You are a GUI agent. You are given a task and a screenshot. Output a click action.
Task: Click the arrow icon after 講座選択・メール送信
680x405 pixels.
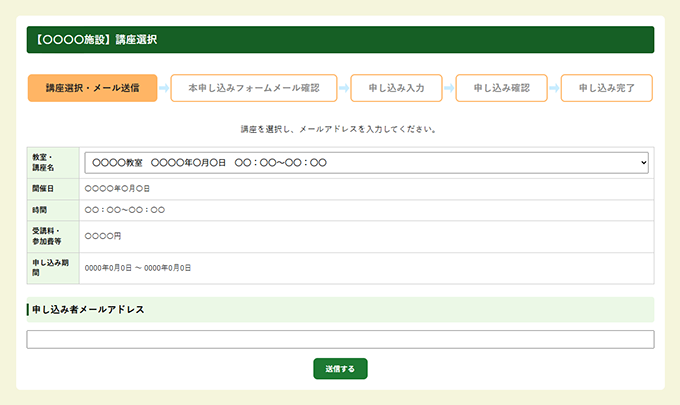[x=164, y=88]
